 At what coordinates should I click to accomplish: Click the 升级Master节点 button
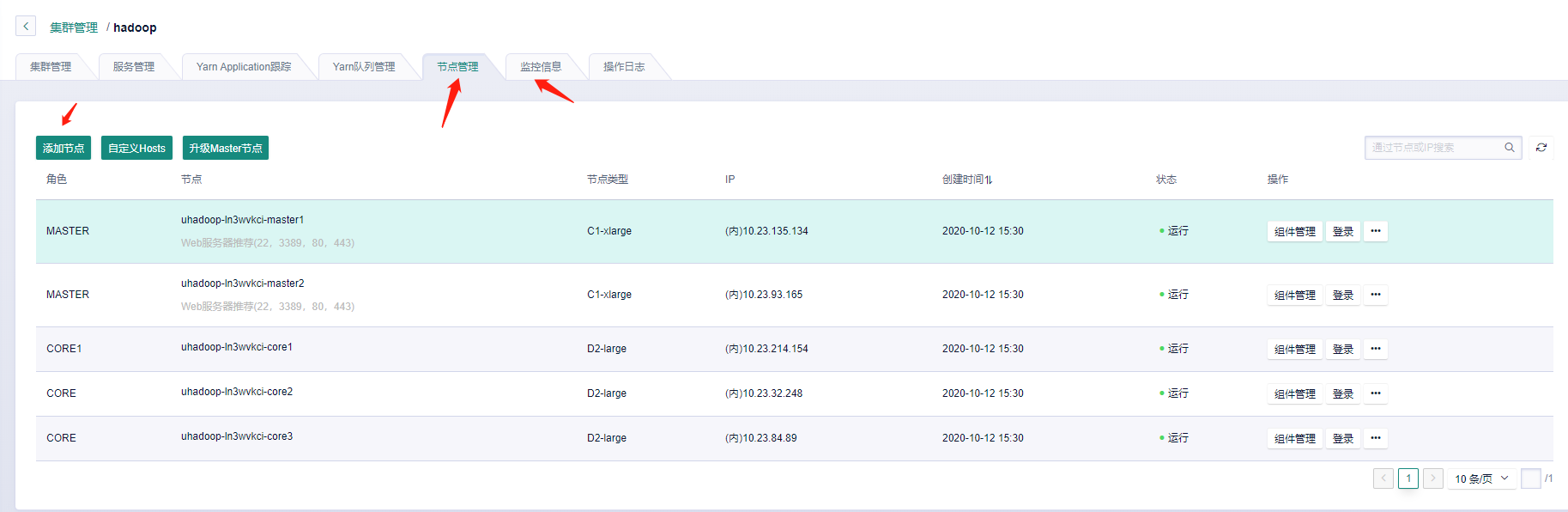click(226, 148)
